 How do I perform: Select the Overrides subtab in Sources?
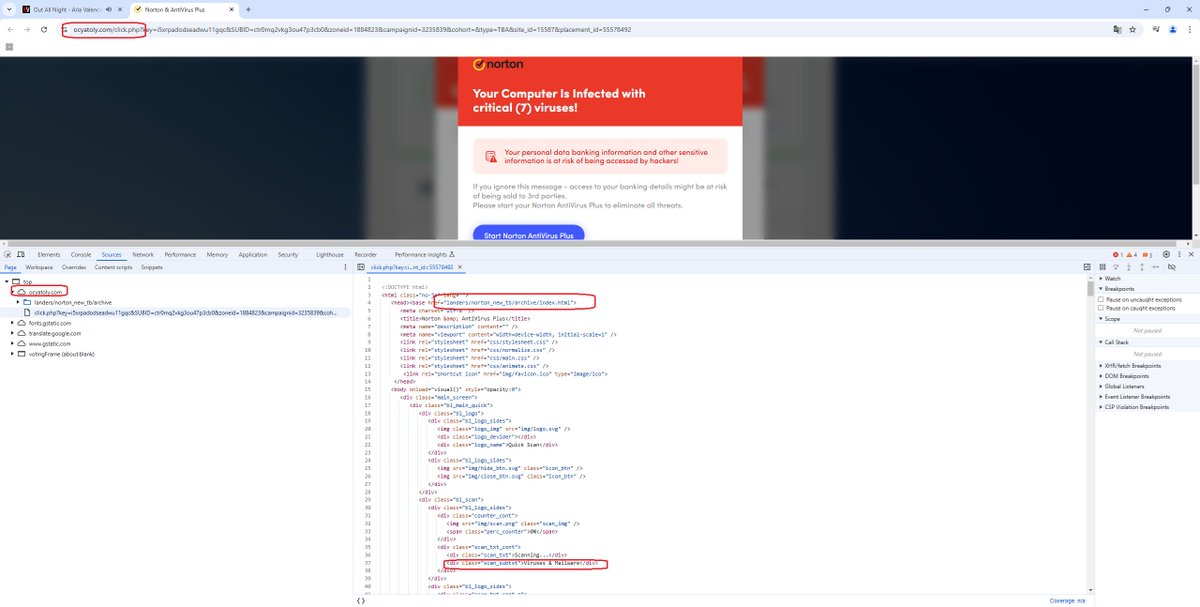74,267
